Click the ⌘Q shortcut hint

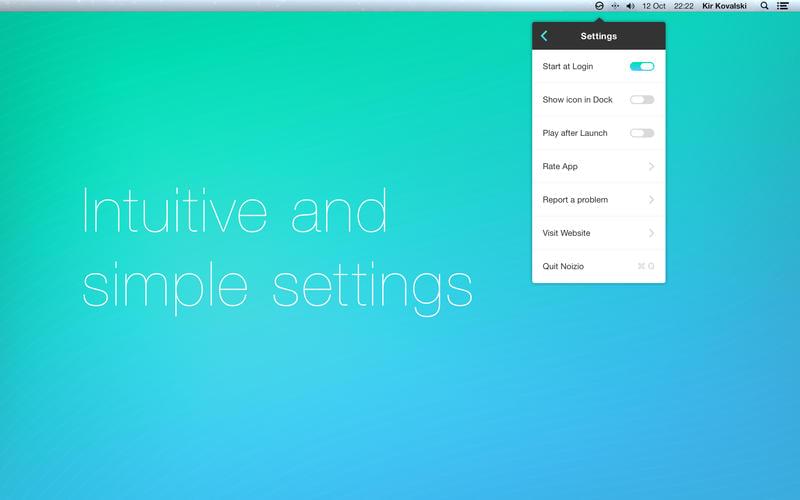point(646,266)
